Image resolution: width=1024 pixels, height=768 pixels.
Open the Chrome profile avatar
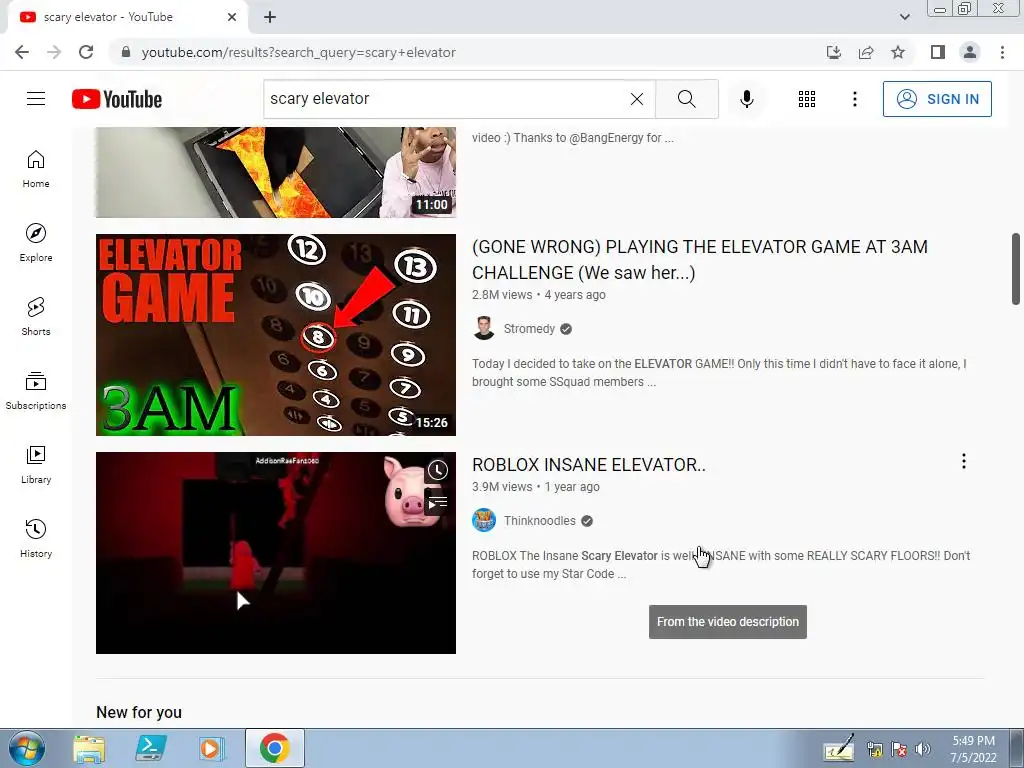[970, 52]
